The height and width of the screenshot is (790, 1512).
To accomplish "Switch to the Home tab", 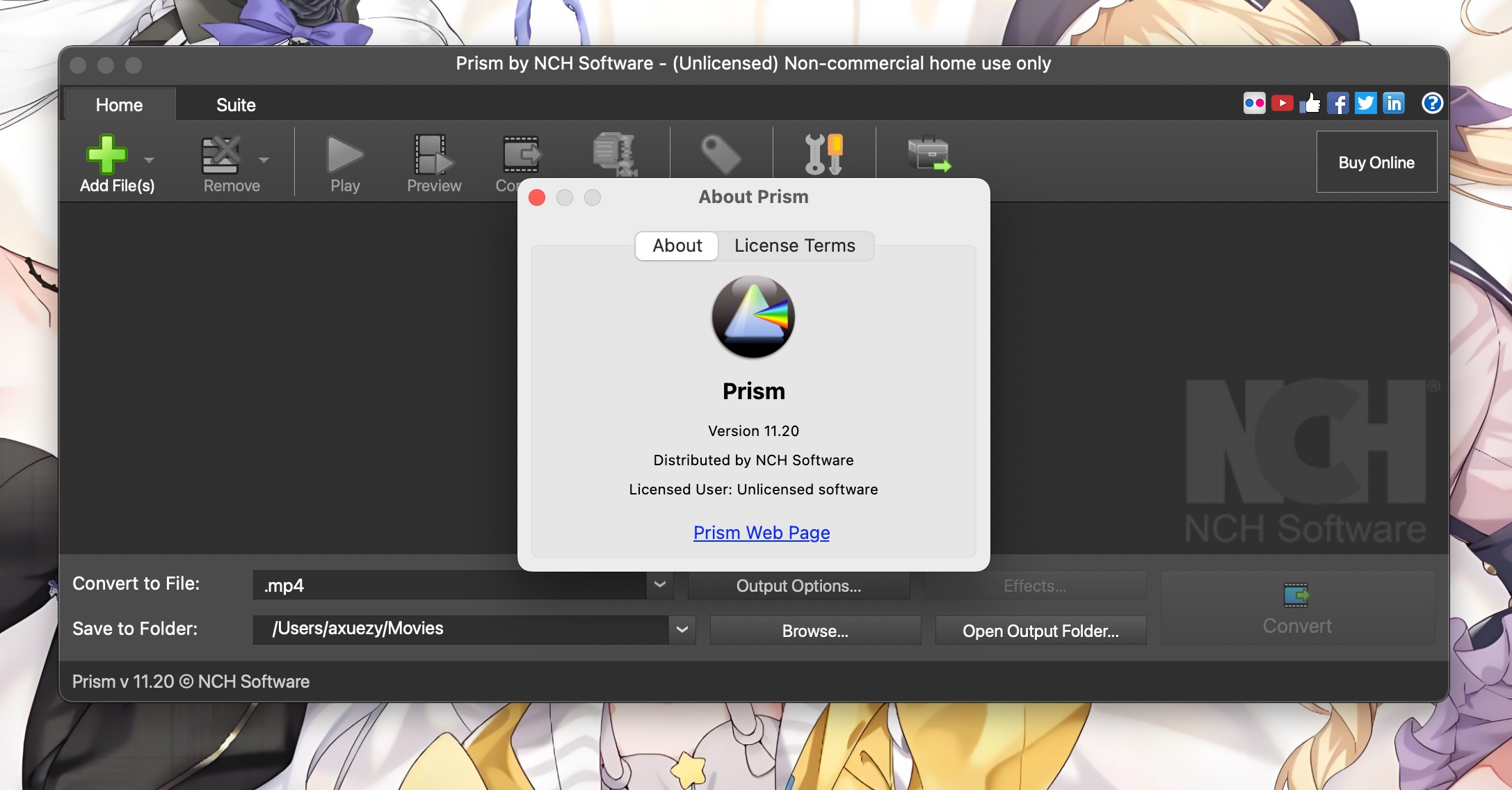I will coord(120,105).
